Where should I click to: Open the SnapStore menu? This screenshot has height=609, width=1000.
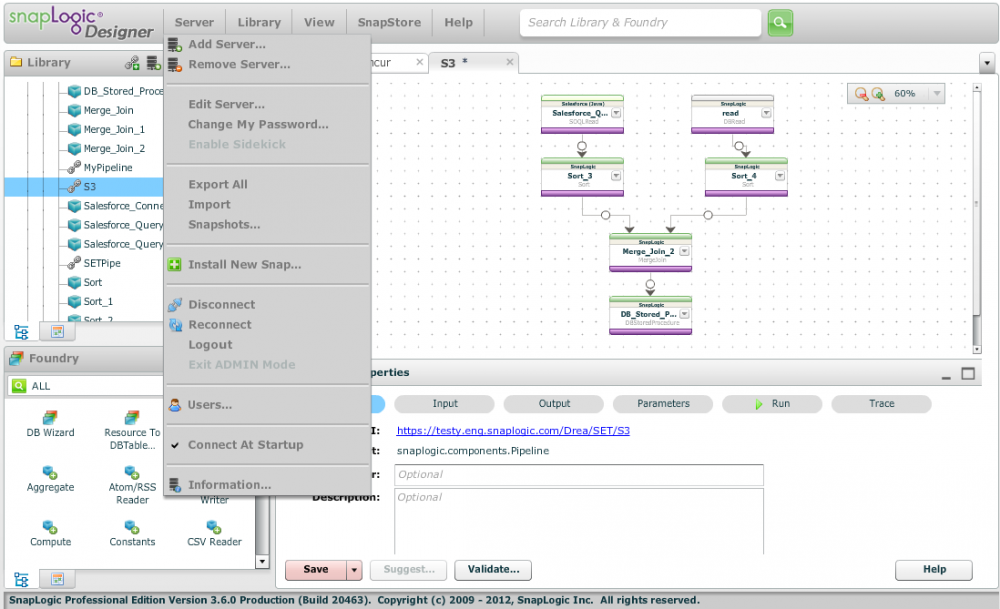(x=389, y=22)
